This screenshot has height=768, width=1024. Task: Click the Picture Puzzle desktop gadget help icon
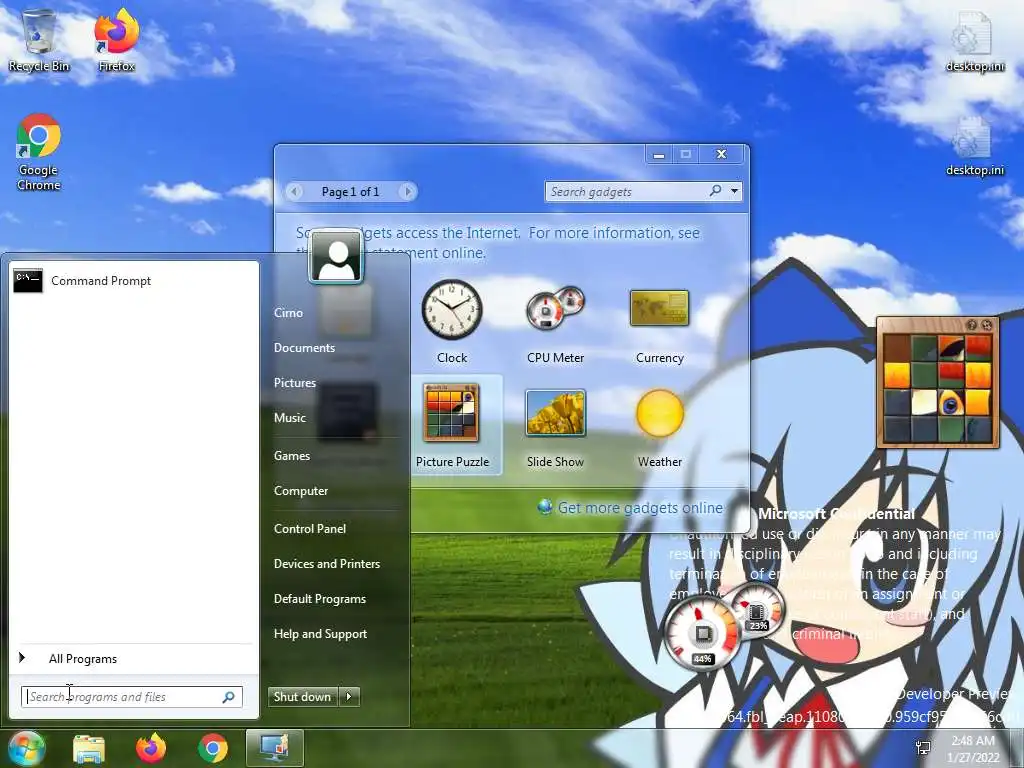click(x=972, y=325)
